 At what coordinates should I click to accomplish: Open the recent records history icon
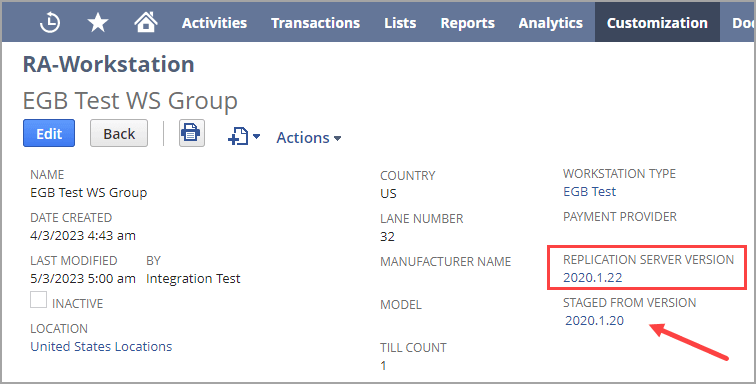click(50, 23)
